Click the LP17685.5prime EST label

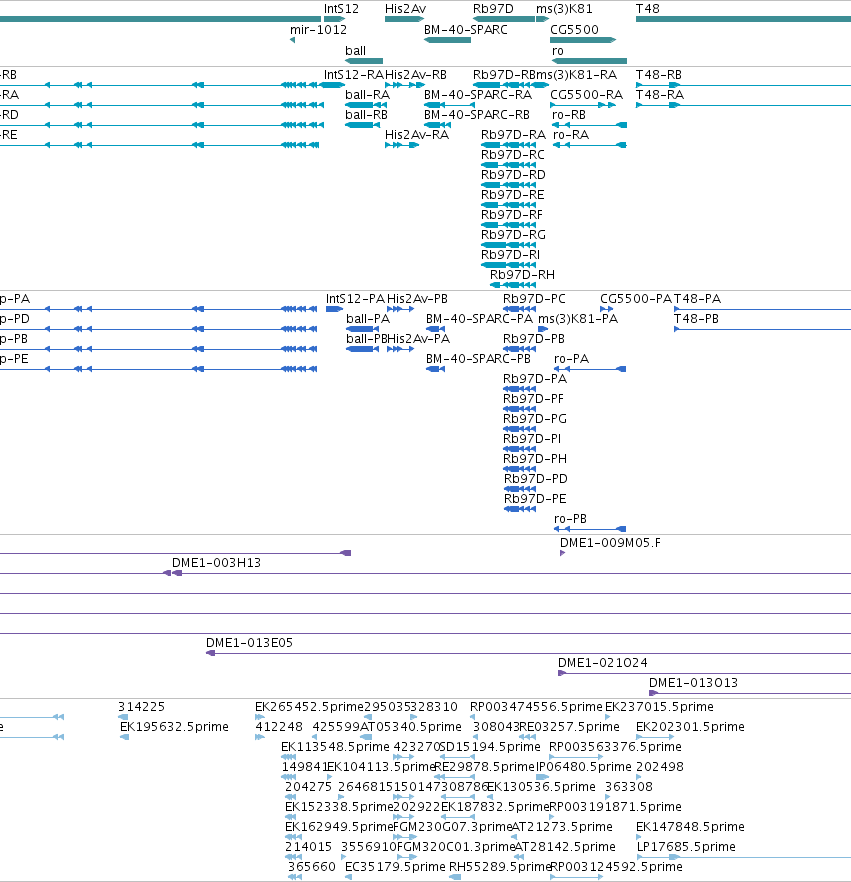(x=686, y=847)
